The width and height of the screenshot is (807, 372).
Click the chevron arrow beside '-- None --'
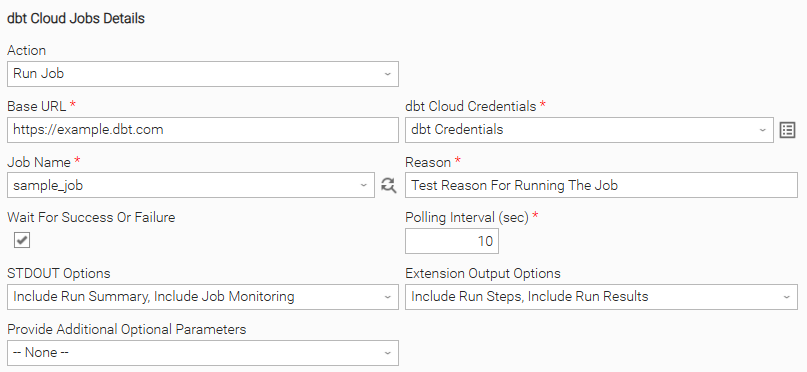tap(388, 352)
